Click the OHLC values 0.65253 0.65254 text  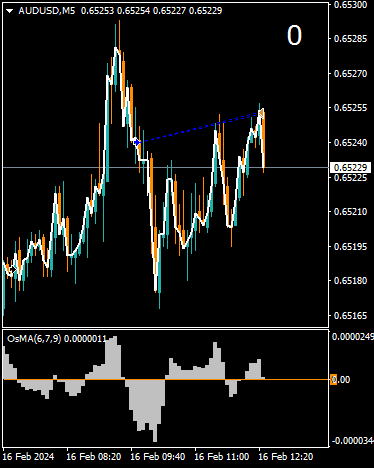[116, 11]
